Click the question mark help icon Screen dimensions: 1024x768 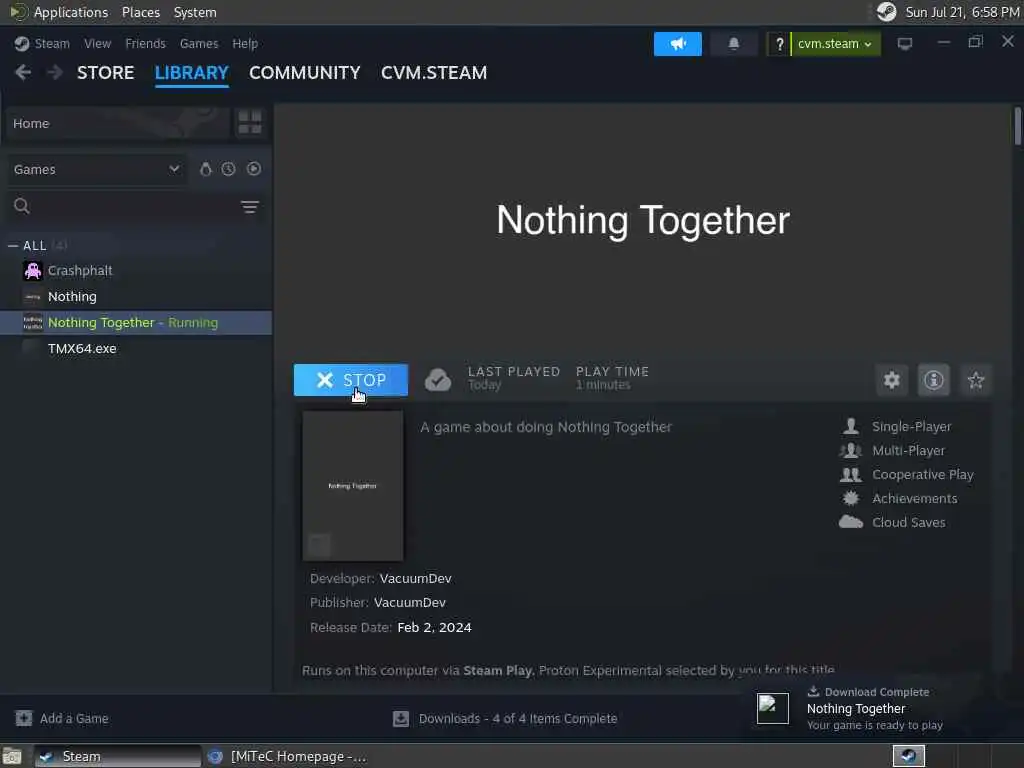[x=778, y=44]
